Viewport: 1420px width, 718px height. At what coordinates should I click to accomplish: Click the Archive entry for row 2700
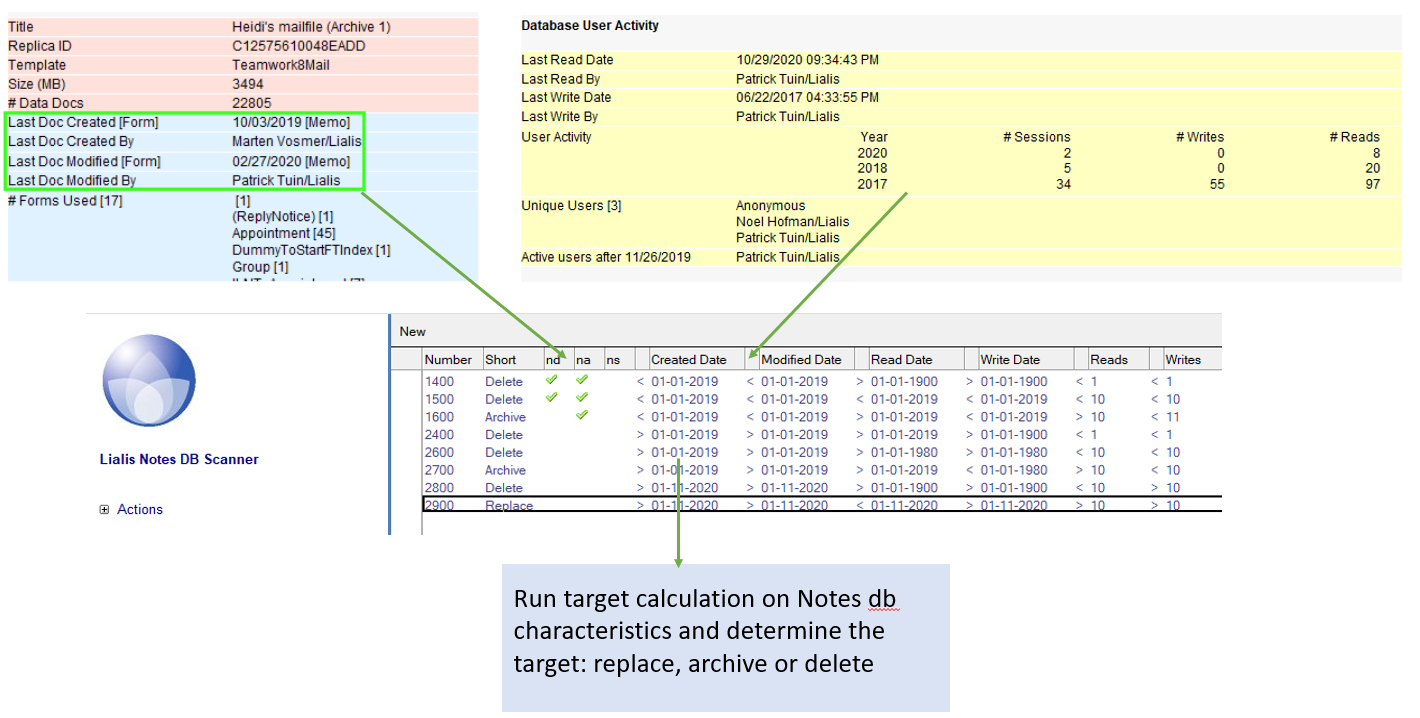tap(508, 470)
